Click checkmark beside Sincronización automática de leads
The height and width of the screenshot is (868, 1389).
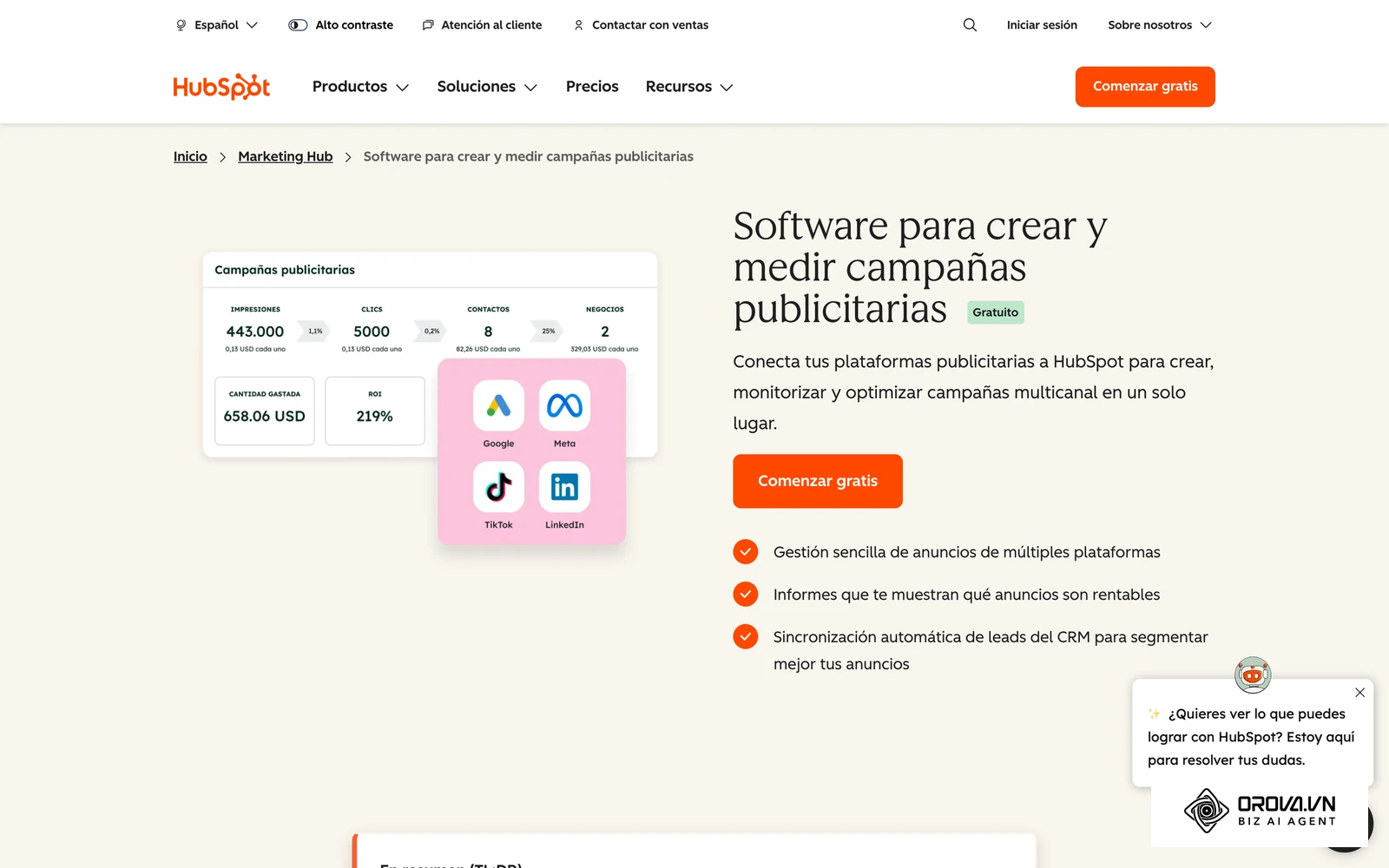click(x=745, y=637)
